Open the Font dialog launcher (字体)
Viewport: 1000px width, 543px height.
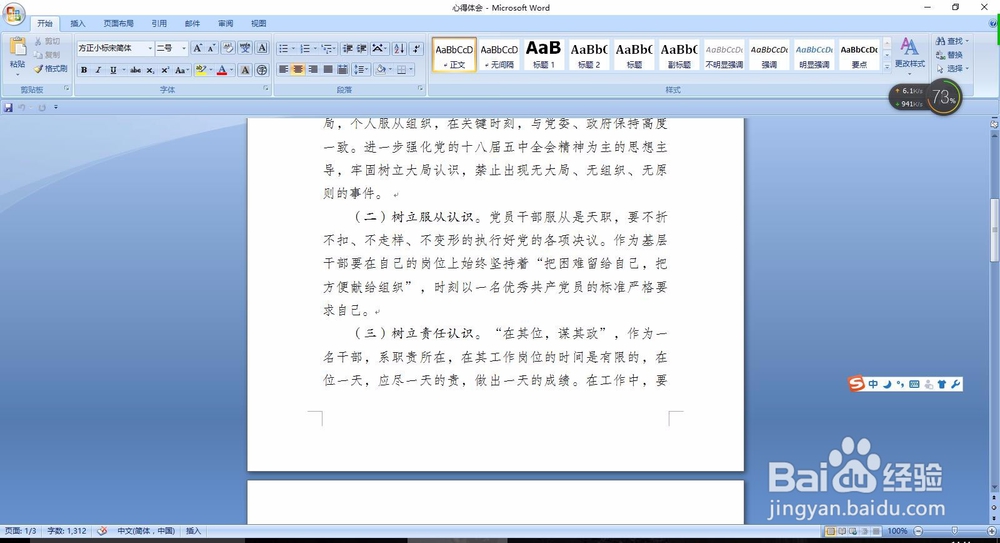[266, 89]
